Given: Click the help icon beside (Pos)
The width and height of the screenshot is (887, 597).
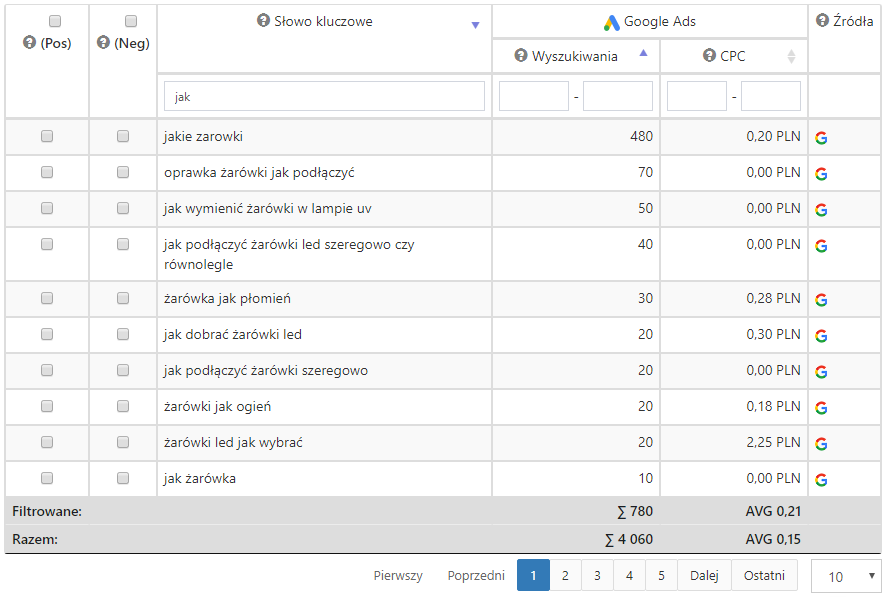Looking at the screenshot, I should click(x=29, y=43).
